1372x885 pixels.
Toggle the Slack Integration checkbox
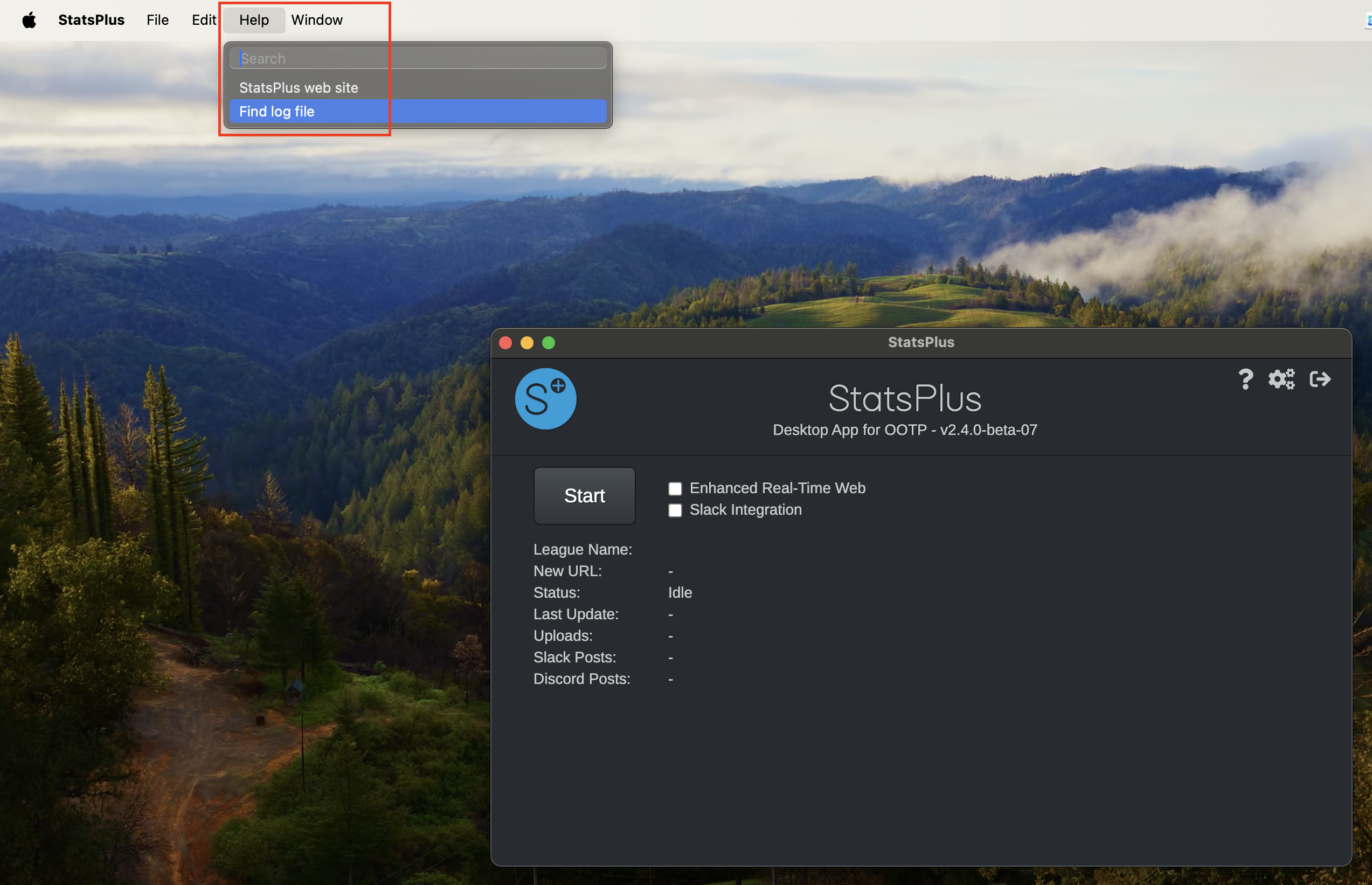pyautogui.click(x=675, y=510)
